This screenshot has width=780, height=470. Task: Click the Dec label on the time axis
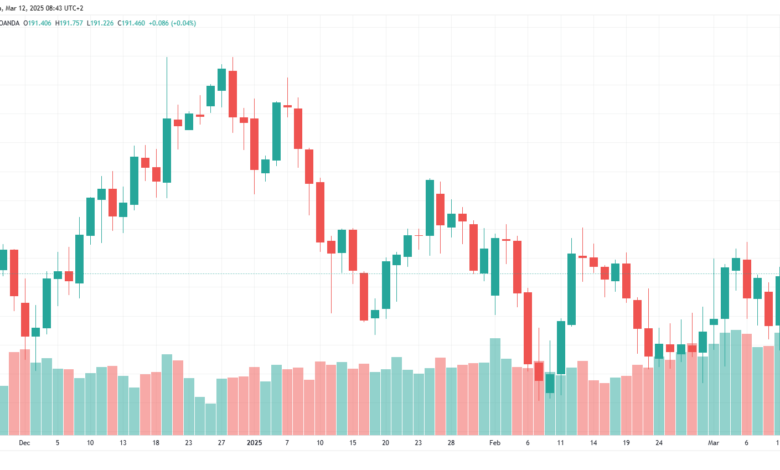pyautogui.click(x=24, y=443)
